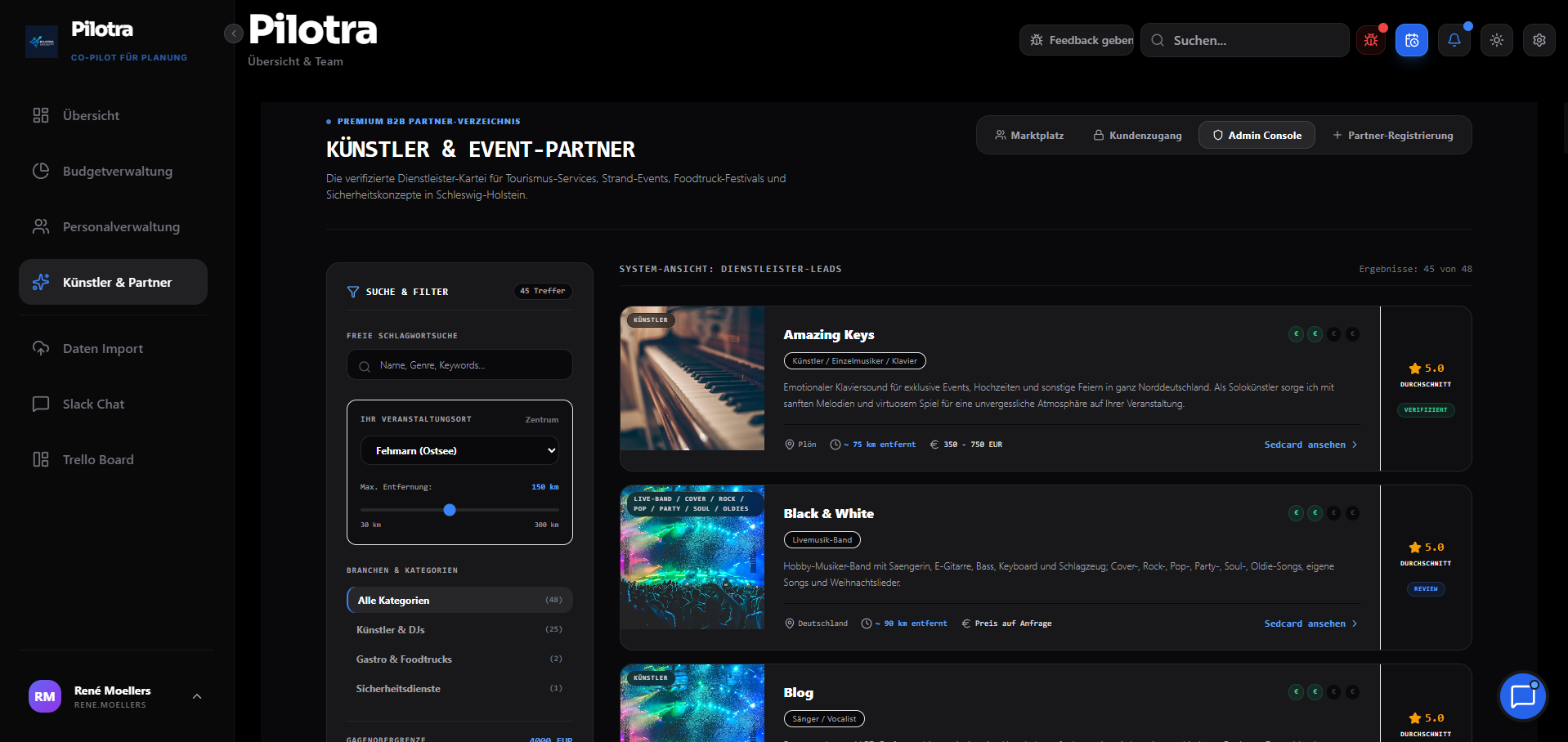Switch to the Kundenzugang tab

[1137, 135]
